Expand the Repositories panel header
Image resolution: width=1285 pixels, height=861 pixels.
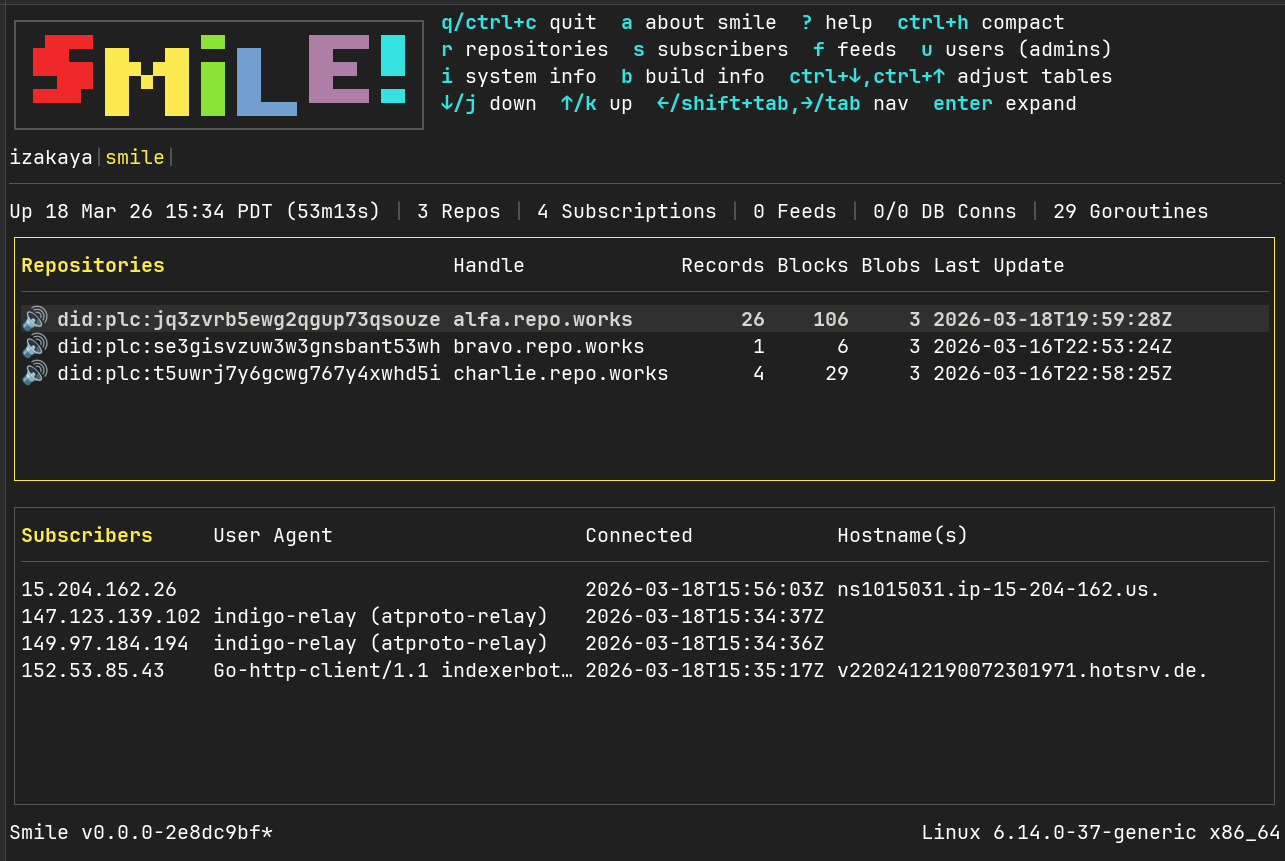click(92, 265)
